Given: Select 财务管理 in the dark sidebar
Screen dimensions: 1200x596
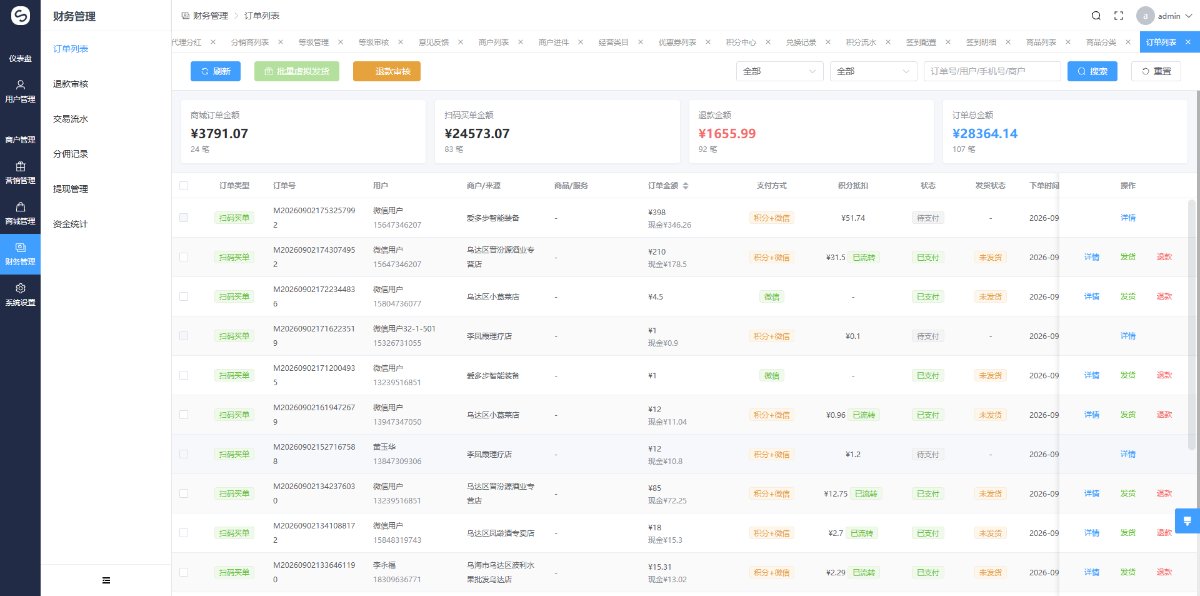Looking at the screenshot, I should (20, 254).
